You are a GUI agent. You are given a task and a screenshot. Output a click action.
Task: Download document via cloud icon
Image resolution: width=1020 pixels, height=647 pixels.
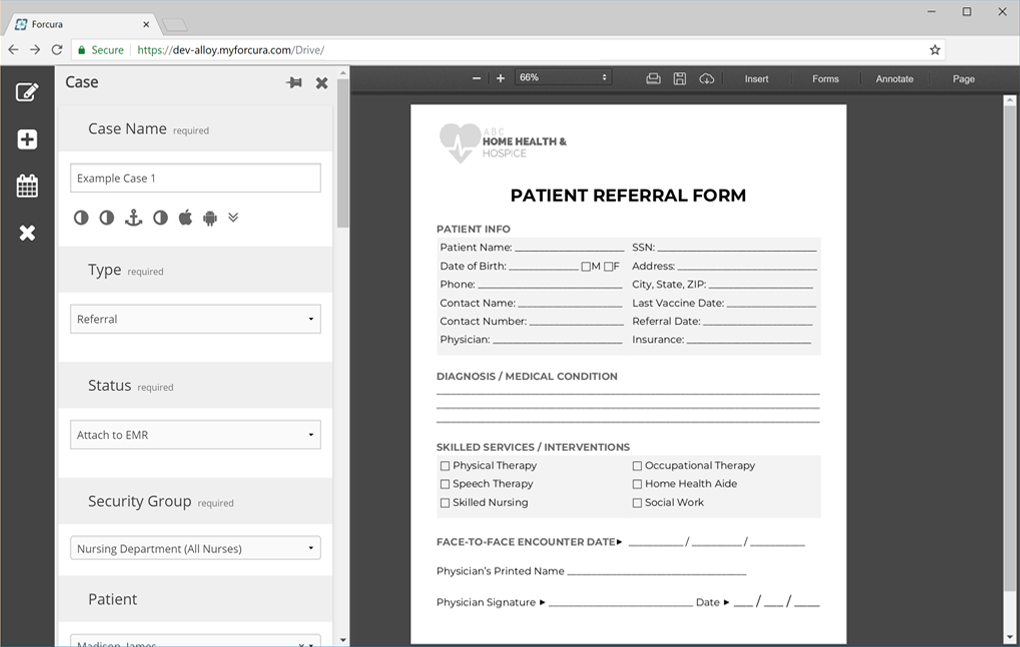(706, 79)
